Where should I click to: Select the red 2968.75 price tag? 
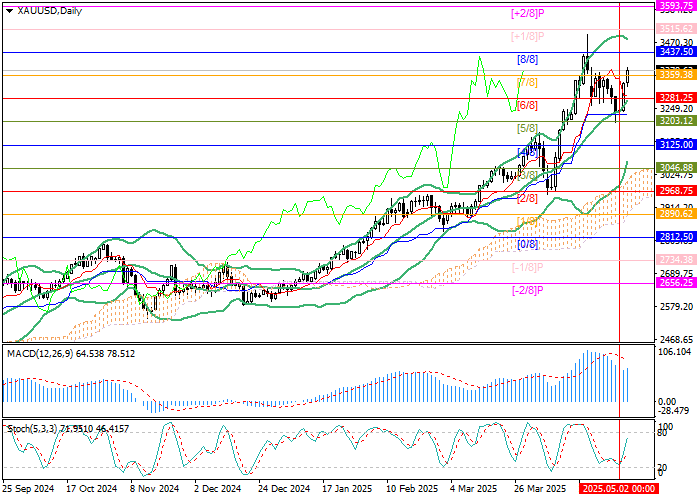coord(677,190)
